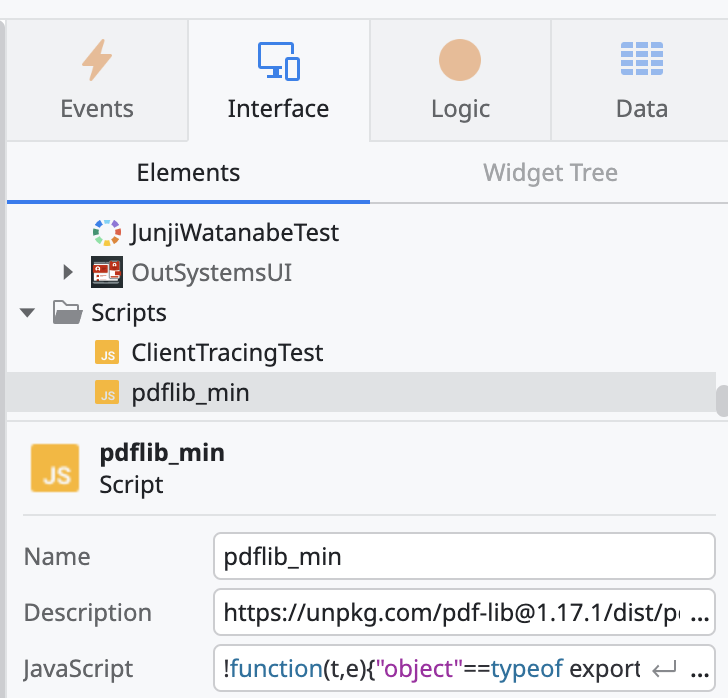728x698 pixels.
Task: Click the elements tree scrollbar thumb
Action: click(721, 401)
